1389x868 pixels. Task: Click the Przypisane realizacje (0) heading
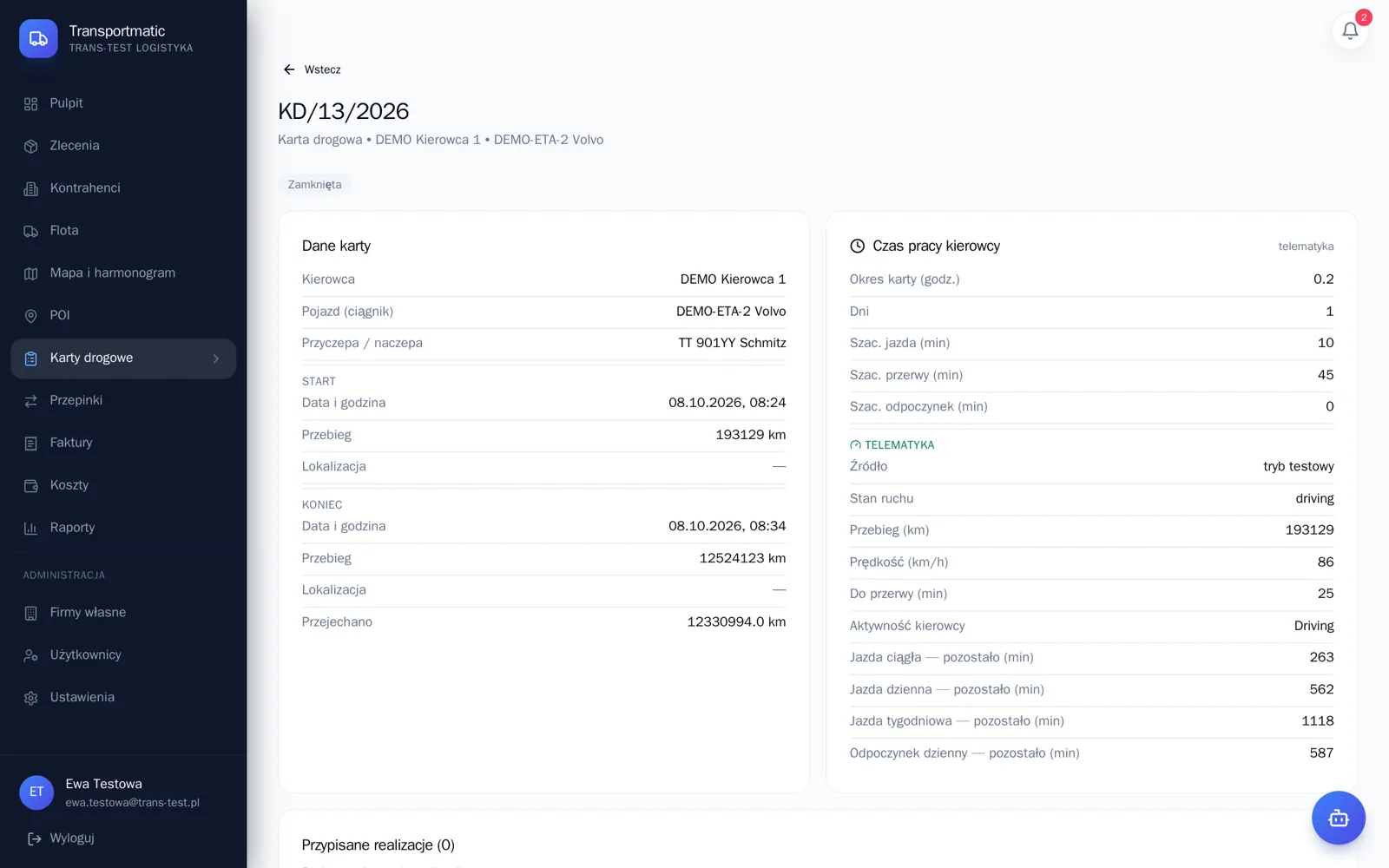(379, 845)
